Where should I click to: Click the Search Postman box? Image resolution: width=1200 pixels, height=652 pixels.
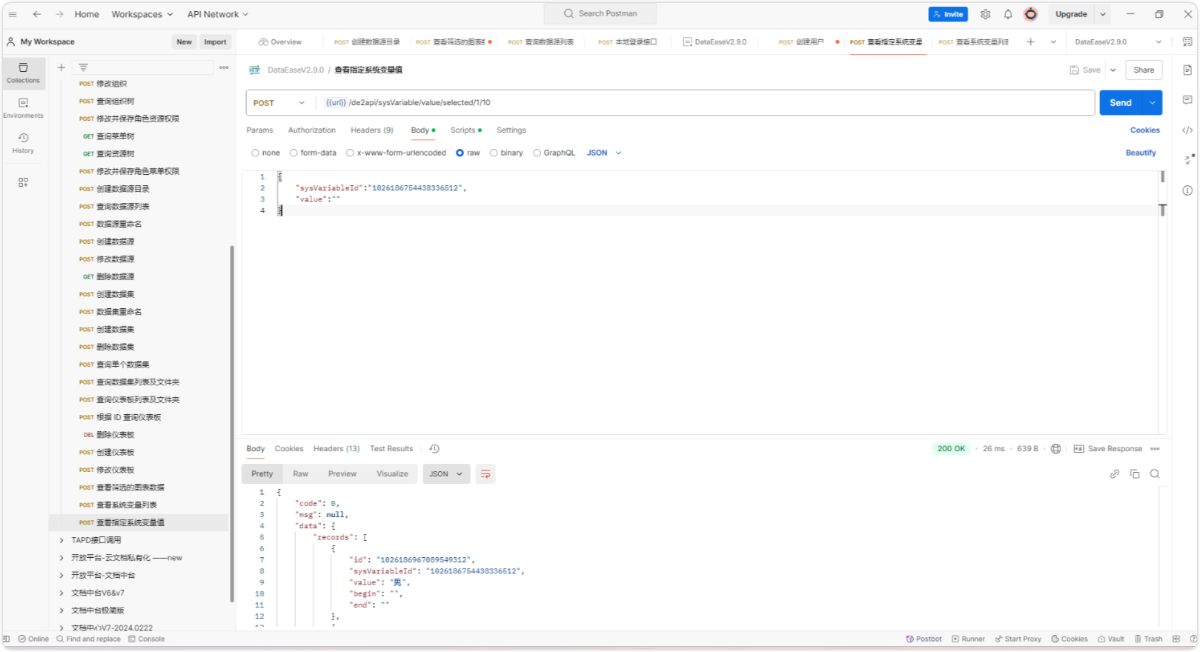click(x=600, y=14)
